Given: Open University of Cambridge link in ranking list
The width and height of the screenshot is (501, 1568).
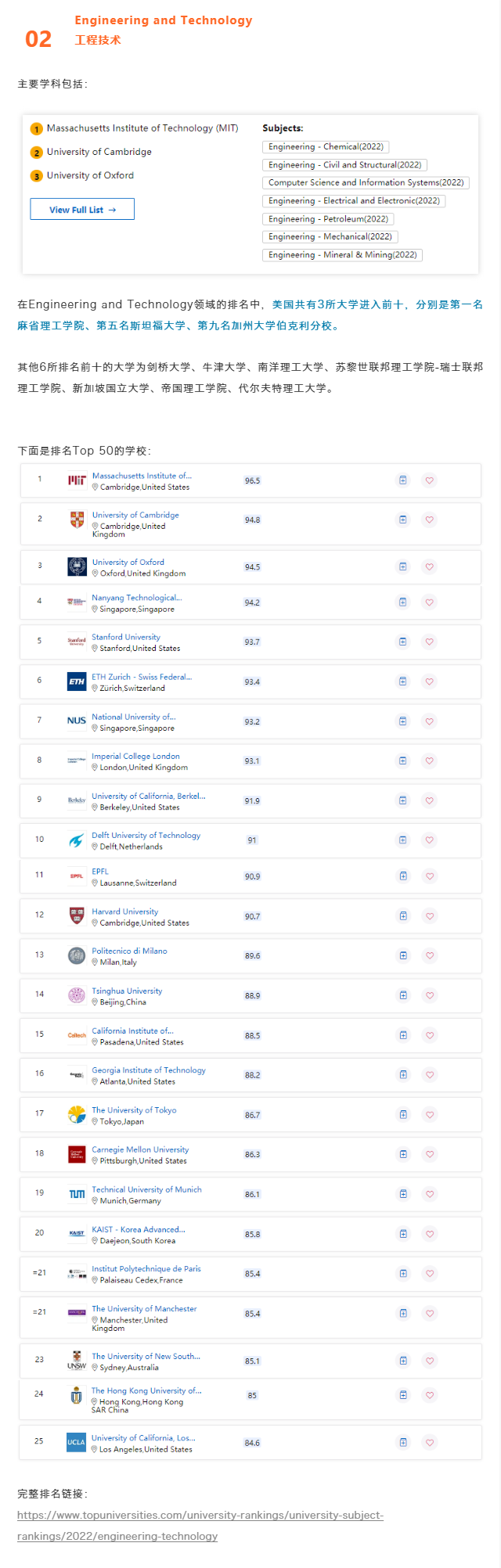Looking at the screenshot, I should pyautogui.click(x=135, y=515).
